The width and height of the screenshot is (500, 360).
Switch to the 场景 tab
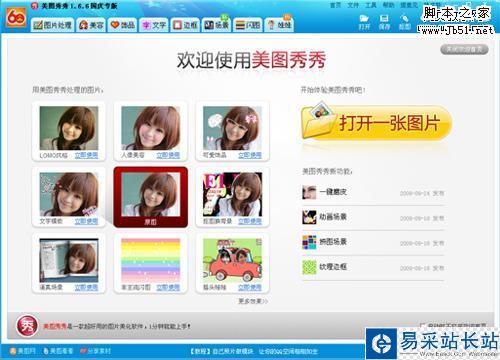tap(216, 25)
